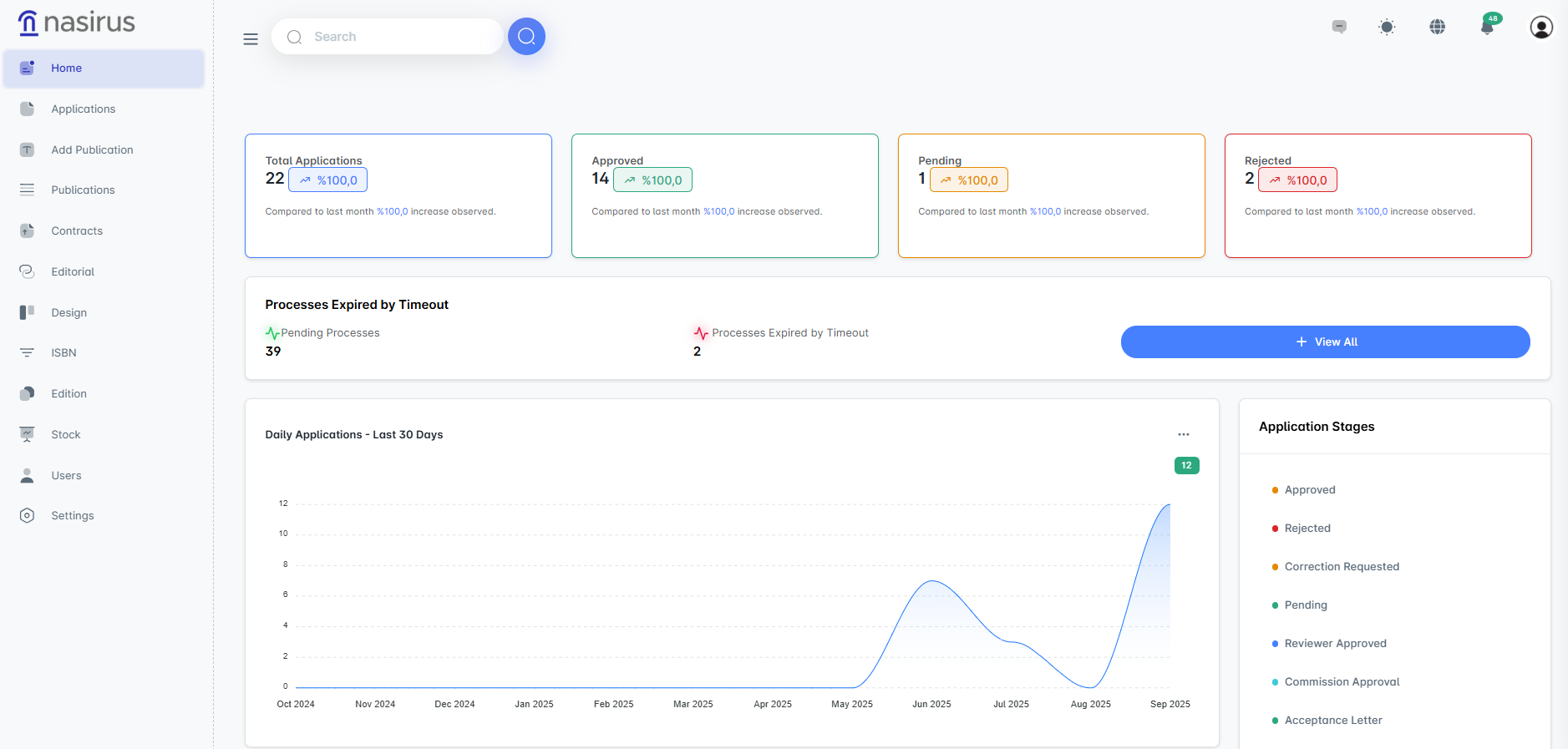
Task: Open the notifications bell
Action: [1487, 28]
